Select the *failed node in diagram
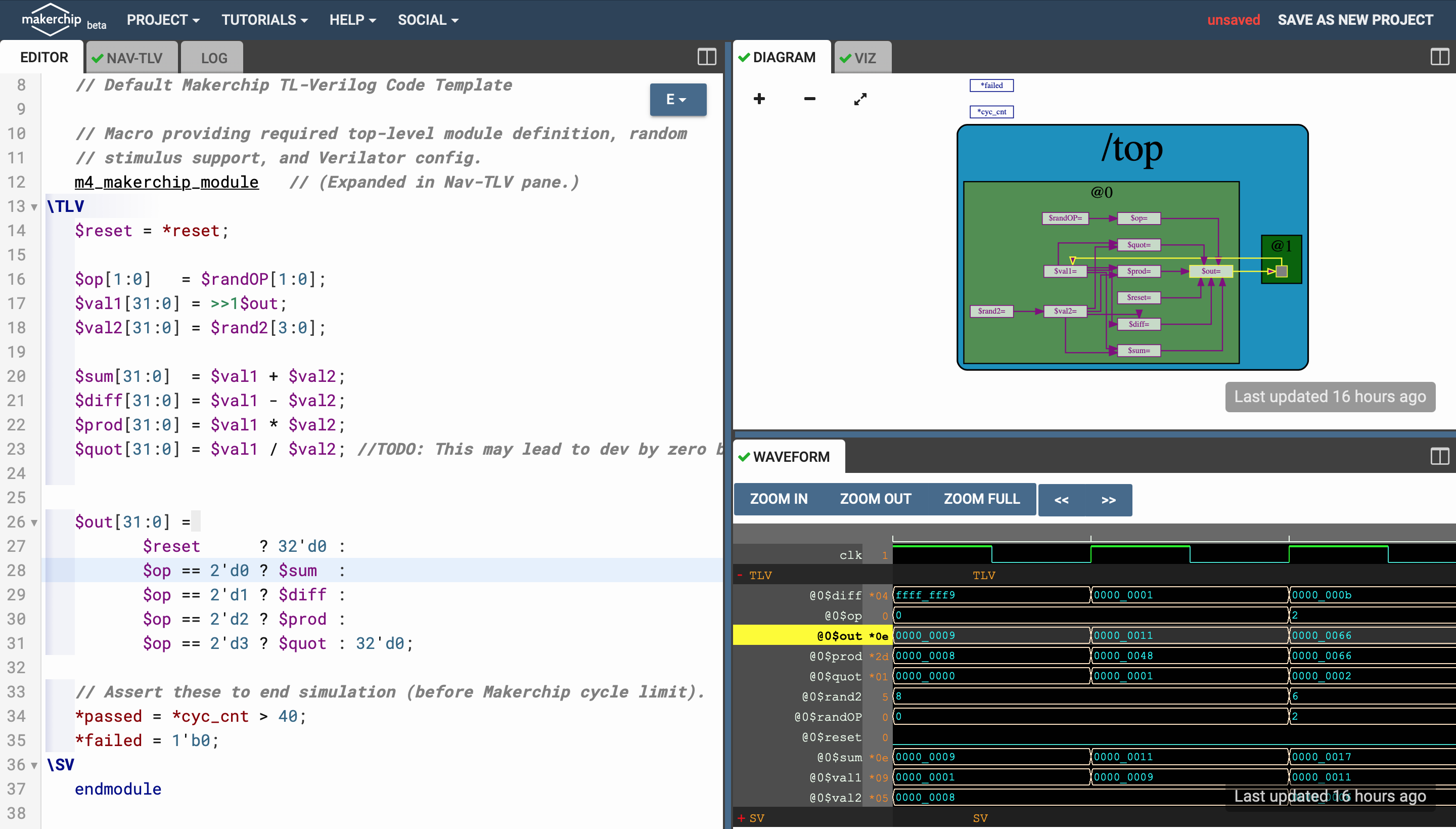 [x=992, y=85]
